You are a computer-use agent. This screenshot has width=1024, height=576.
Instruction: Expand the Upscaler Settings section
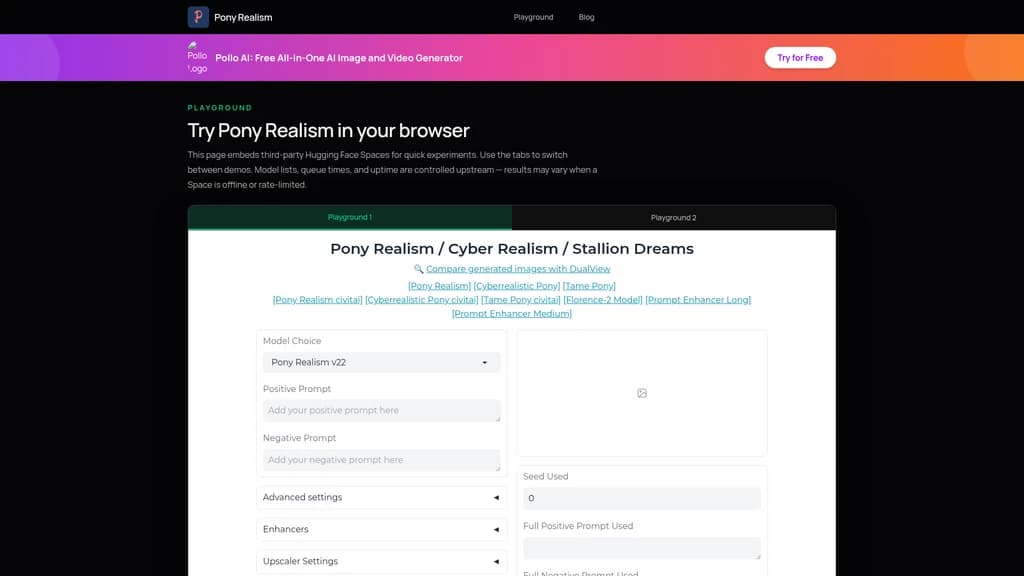[x=381, y=562]
